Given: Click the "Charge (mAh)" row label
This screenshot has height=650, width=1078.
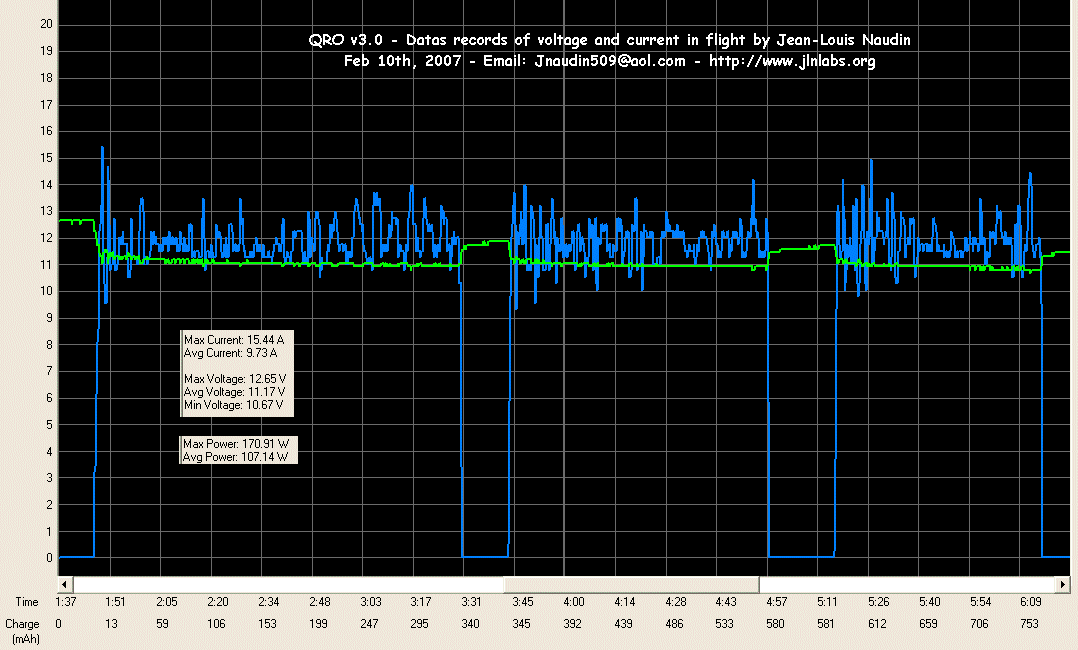Looking at the screenshot, I should point(23,631).
